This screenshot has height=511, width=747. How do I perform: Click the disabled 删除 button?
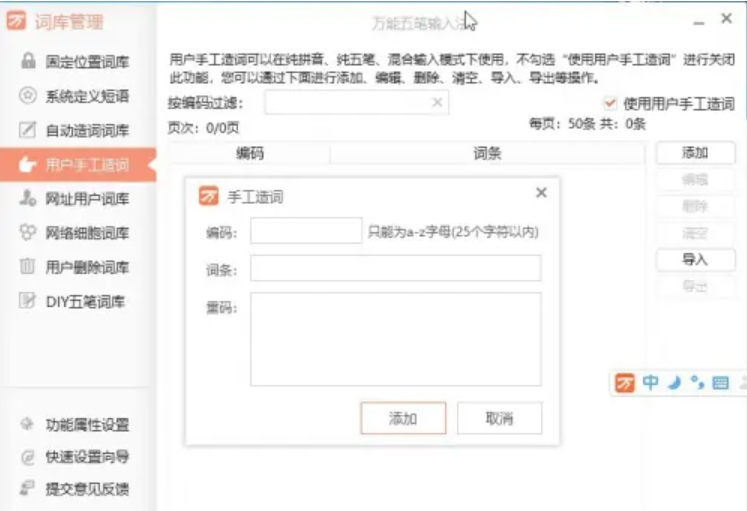(695, 206)
